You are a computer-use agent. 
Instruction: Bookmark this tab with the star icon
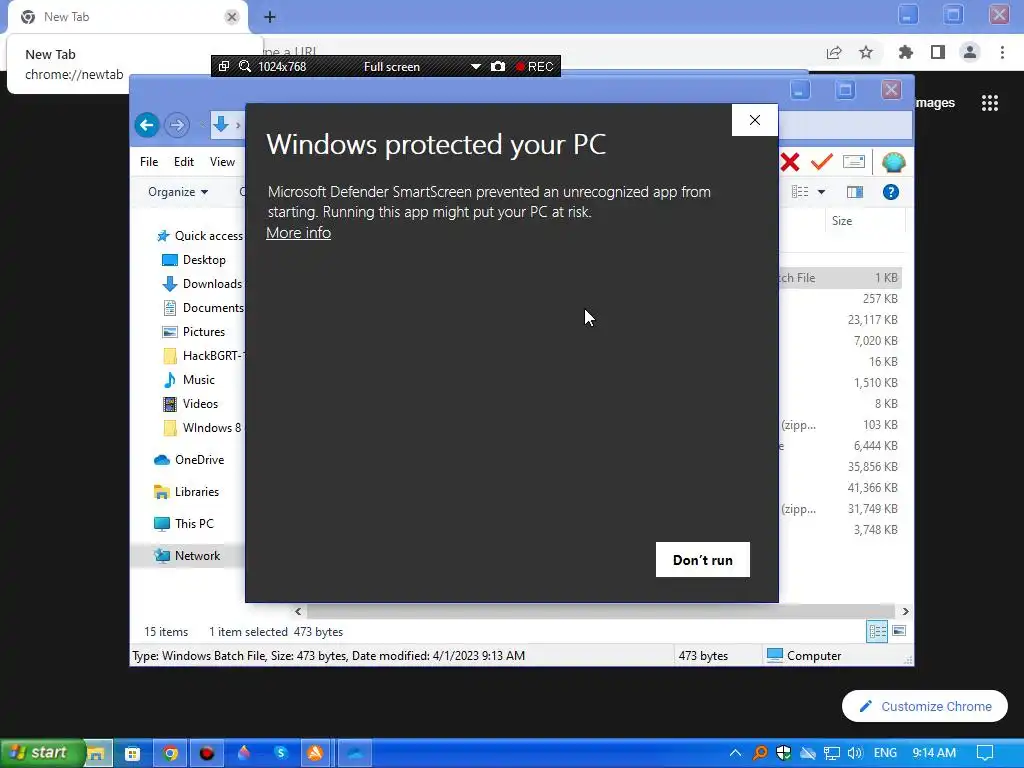(x=866, y=52)
